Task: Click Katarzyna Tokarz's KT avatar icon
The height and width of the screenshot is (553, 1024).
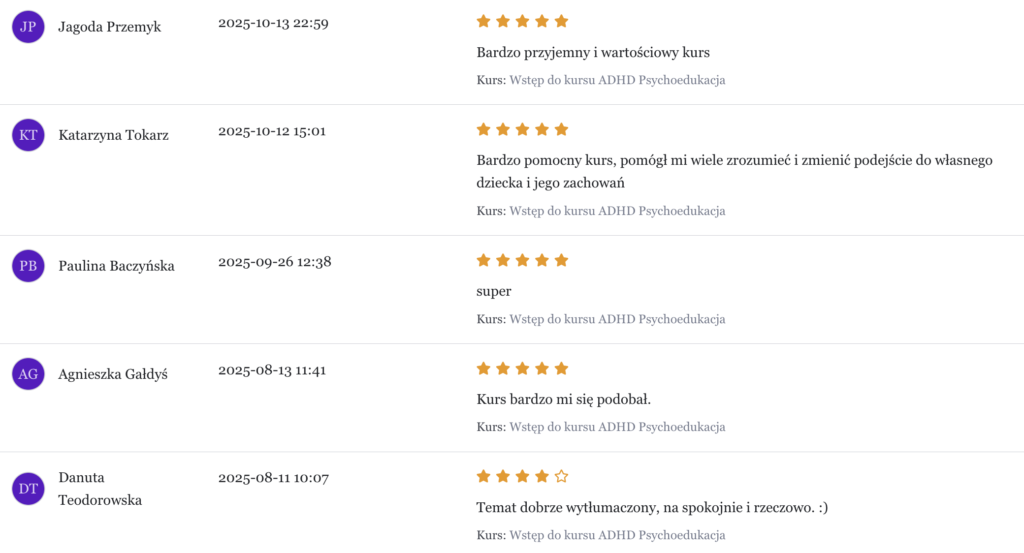Action: pos(28,135)
